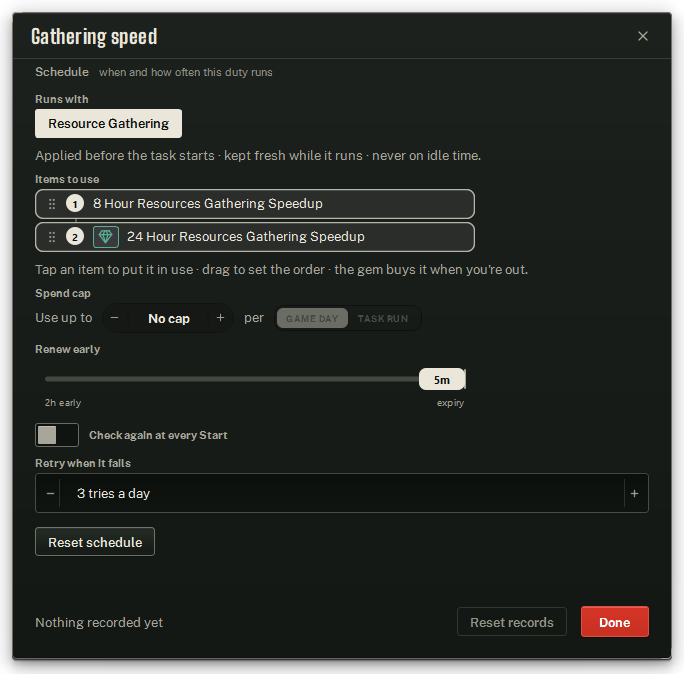Screen dimensions: 684x674
Task: Select 8 Hour Resources Gathering Speedup item
Action: [x=255, y=204]
